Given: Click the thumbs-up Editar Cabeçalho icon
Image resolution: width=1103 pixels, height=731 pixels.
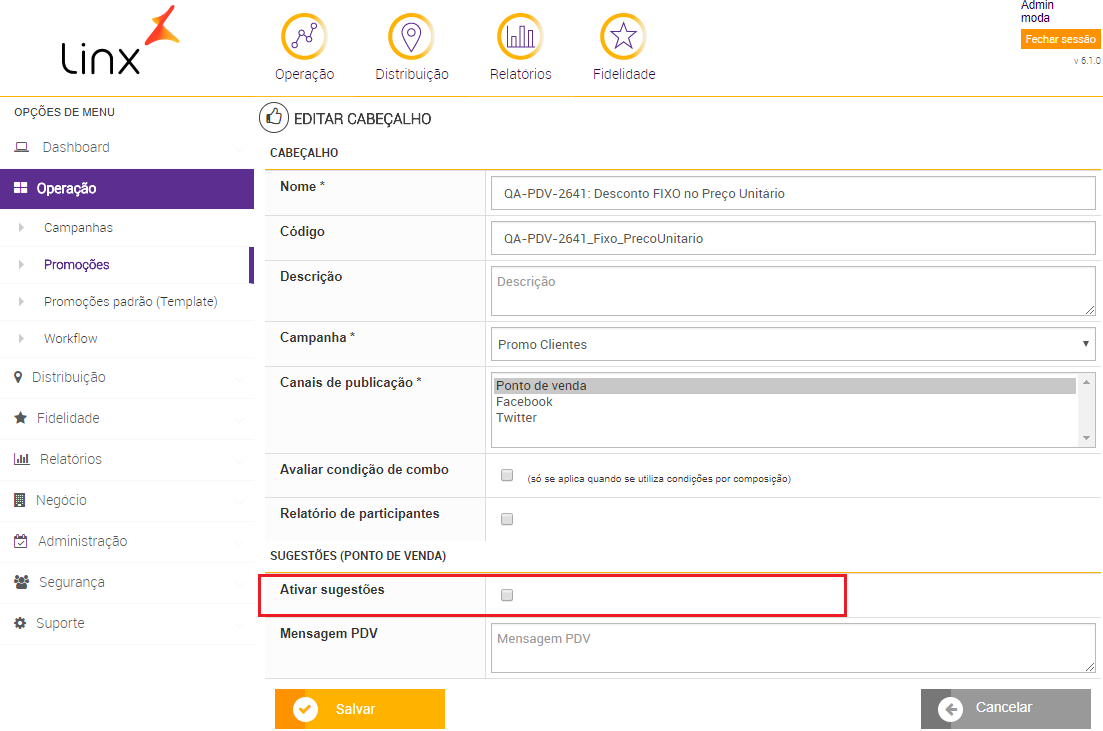Looking at the screenshot, I should coord(273,118).
